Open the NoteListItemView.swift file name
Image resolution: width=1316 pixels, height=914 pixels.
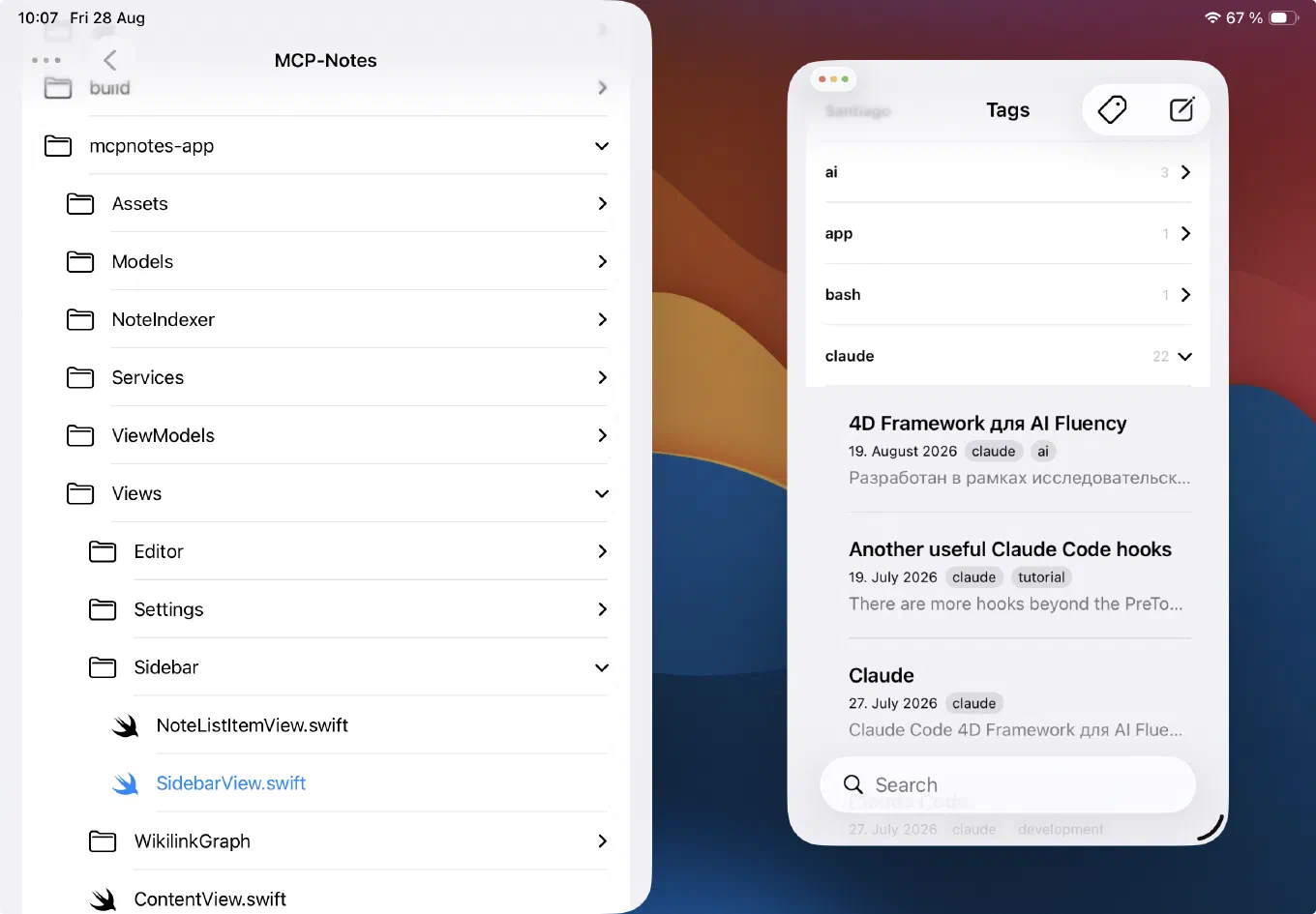point(253,725)
